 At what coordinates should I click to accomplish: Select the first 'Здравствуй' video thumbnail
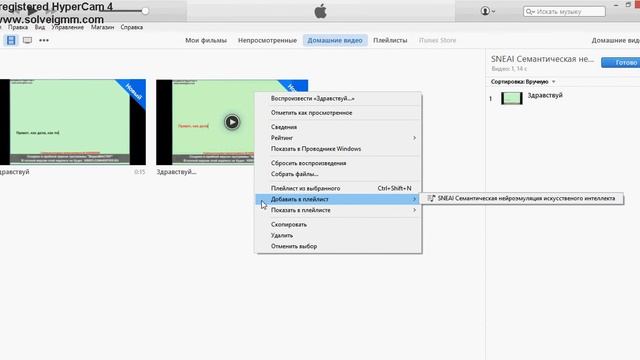point(73,122)
